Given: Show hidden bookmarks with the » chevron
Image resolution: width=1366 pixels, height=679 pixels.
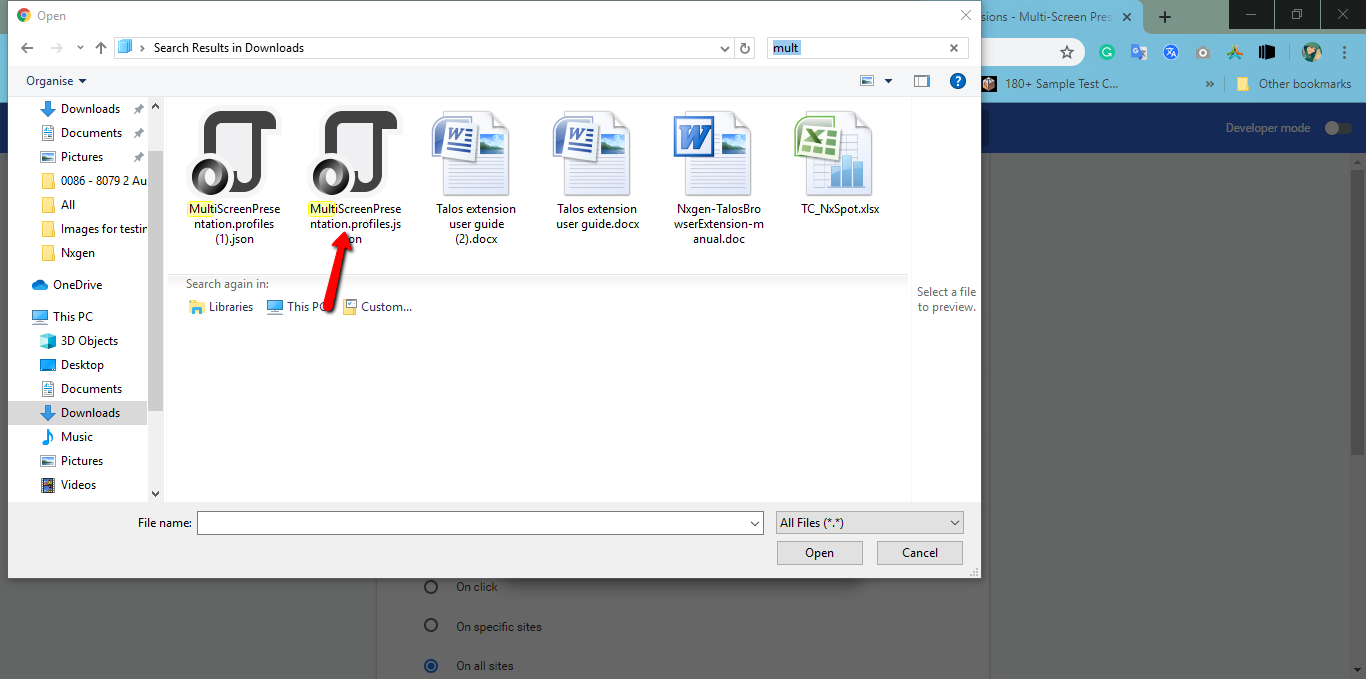Looking at the screenshot, I should point(1211,84).
